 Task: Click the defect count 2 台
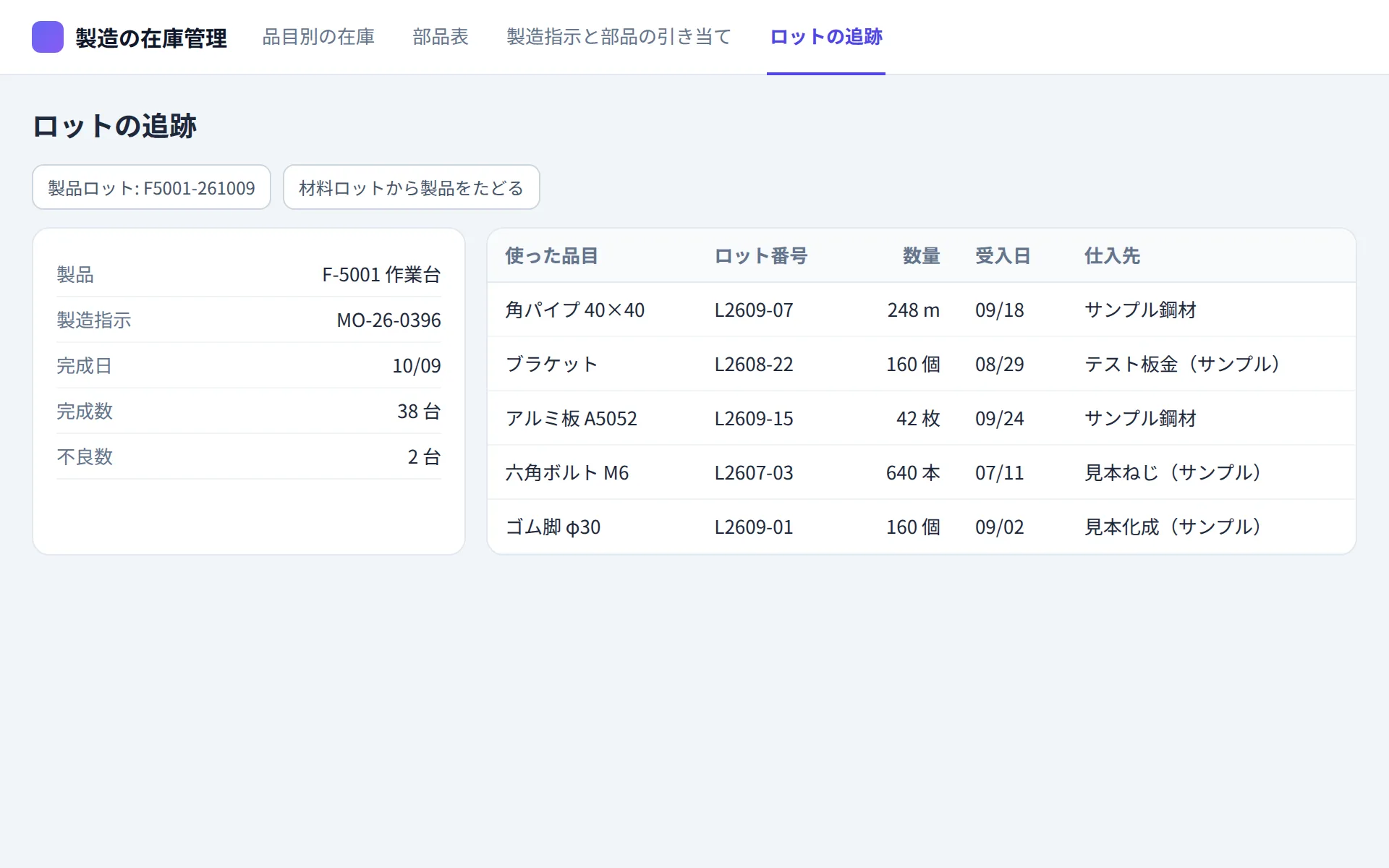coord(424,456)
